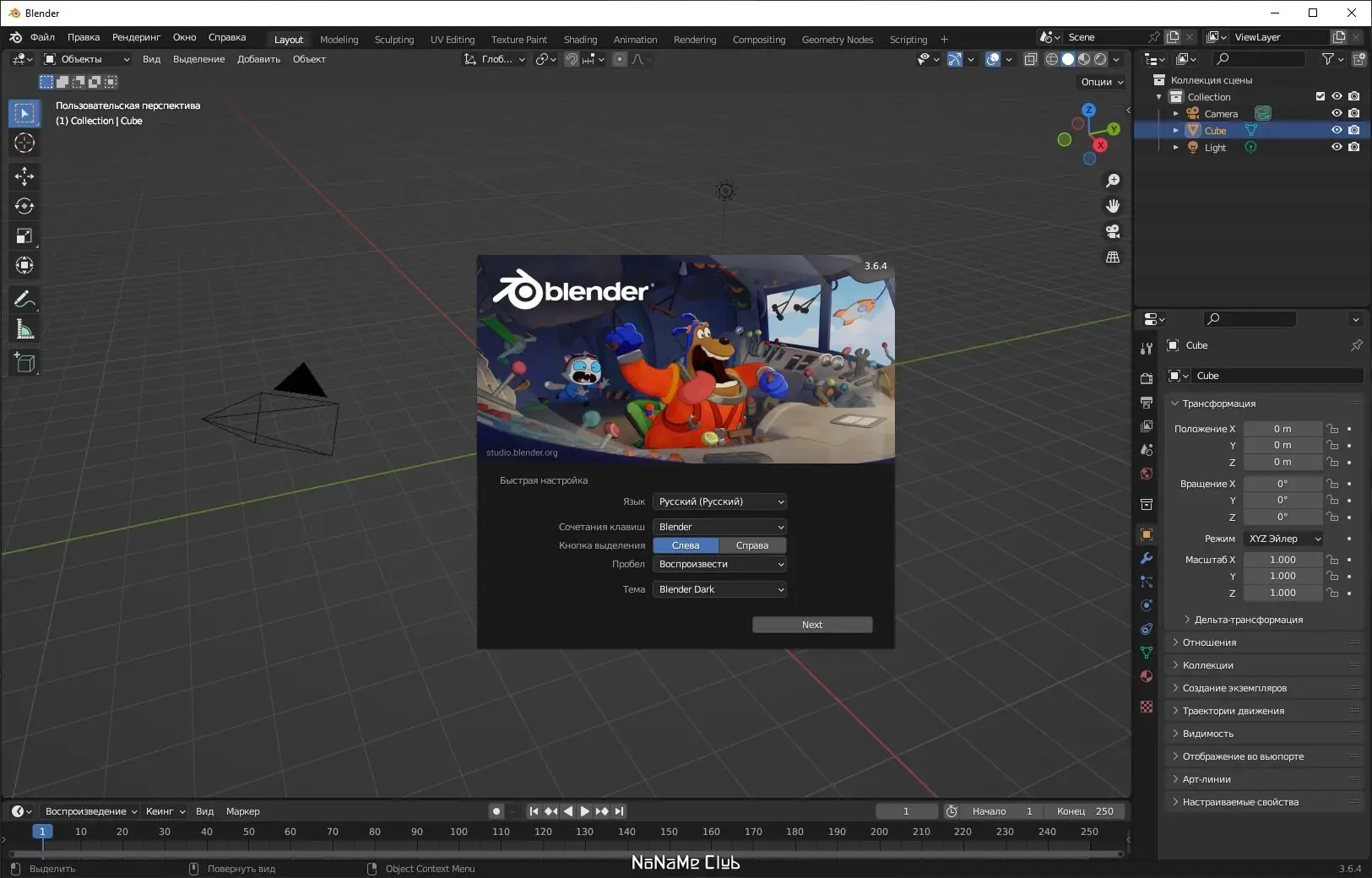Click the timeline playhead at frame 1
Image resolution: width=1372 pixels, height=878 pixels.
click(42, 832)
